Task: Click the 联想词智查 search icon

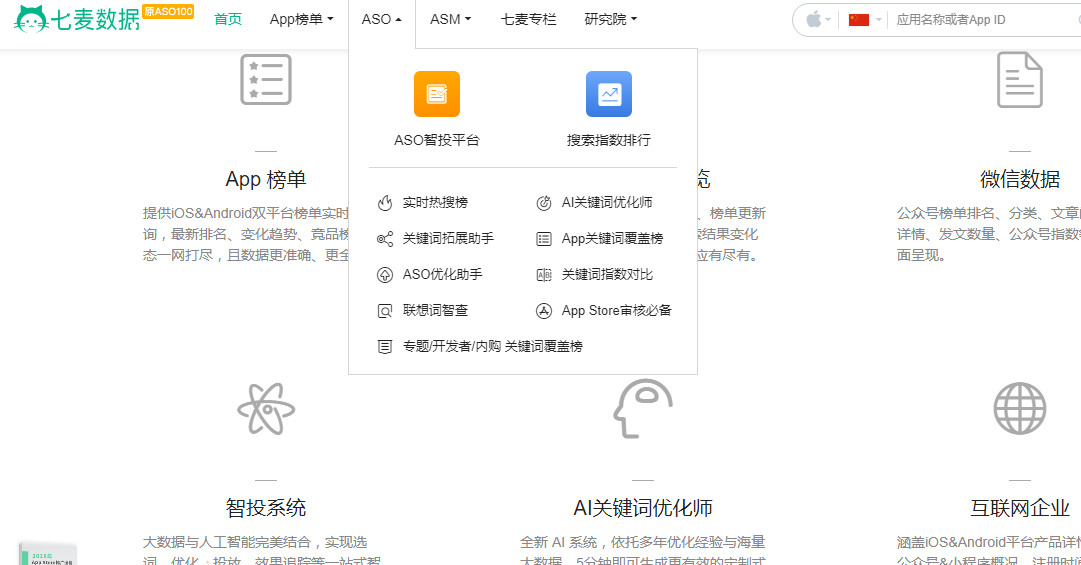Action: coord(385,311)
